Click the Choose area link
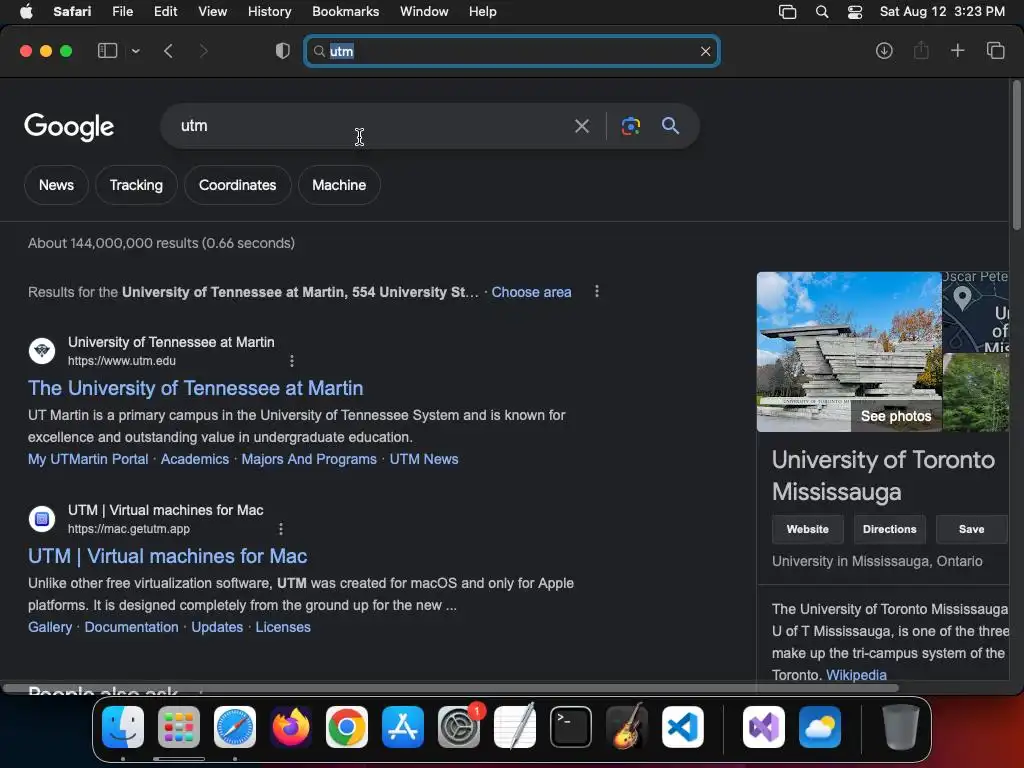The image size is (1024, 768). [531, 292]
